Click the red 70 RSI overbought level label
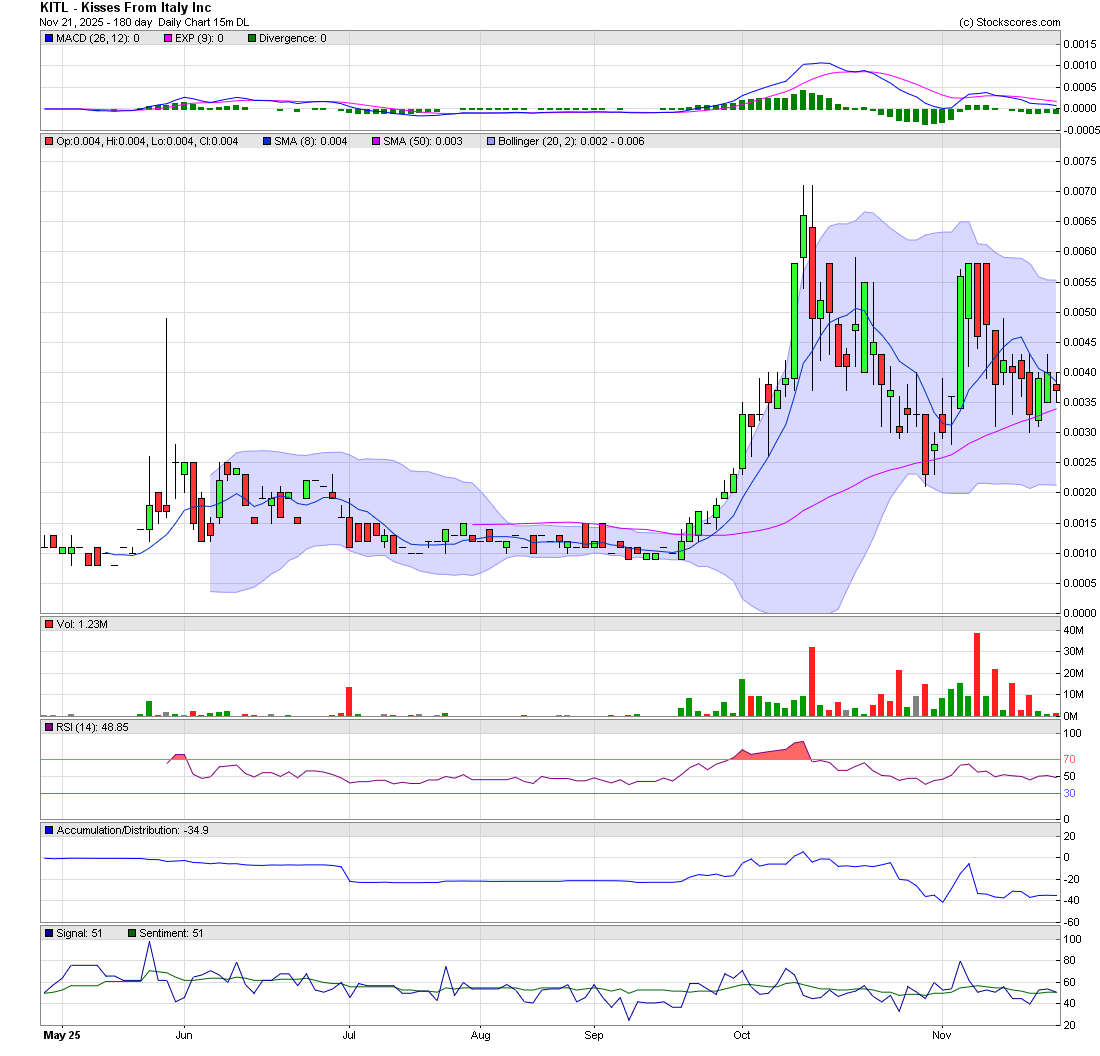This screenshot has width=1100, height=1056. coord(1069,759)
